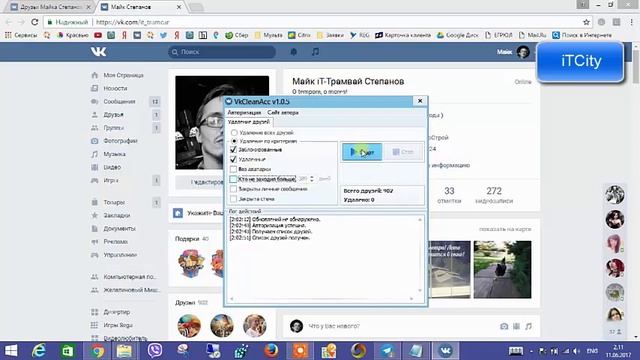Bookmark this page with the star icon

(x=587, y=22)
